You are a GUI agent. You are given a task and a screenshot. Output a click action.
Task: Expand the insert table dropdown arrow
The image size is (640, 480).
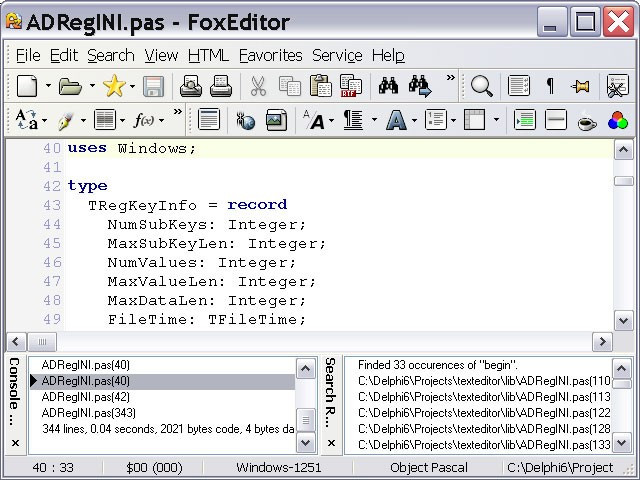tap(496, 120)
